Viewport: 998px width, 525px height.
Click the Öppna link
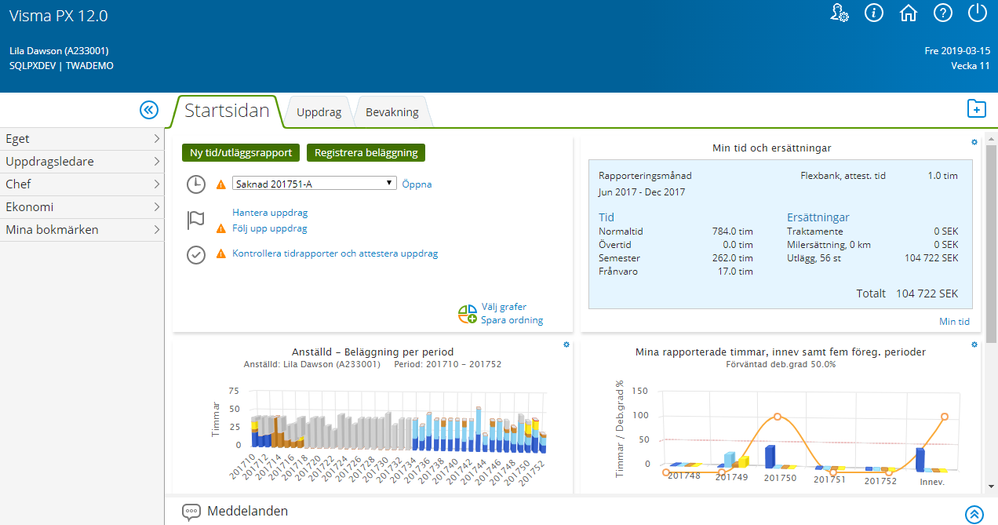coord(417,185)
